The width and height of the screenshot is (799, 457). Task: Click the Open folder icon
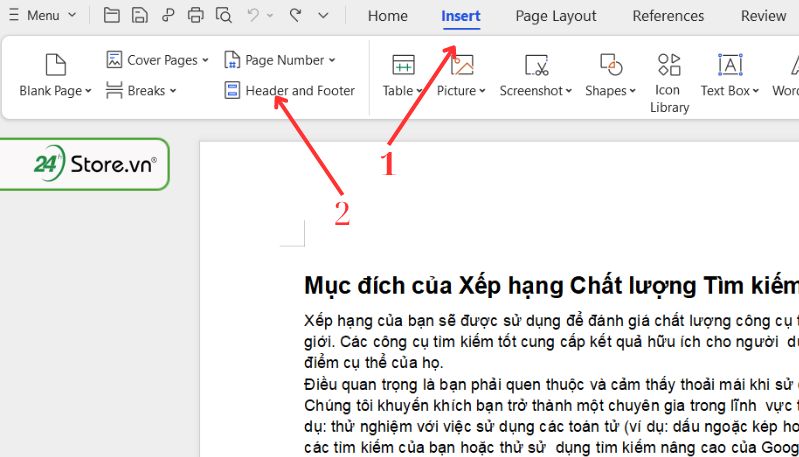pyautogui.click(x=112, y=15)
